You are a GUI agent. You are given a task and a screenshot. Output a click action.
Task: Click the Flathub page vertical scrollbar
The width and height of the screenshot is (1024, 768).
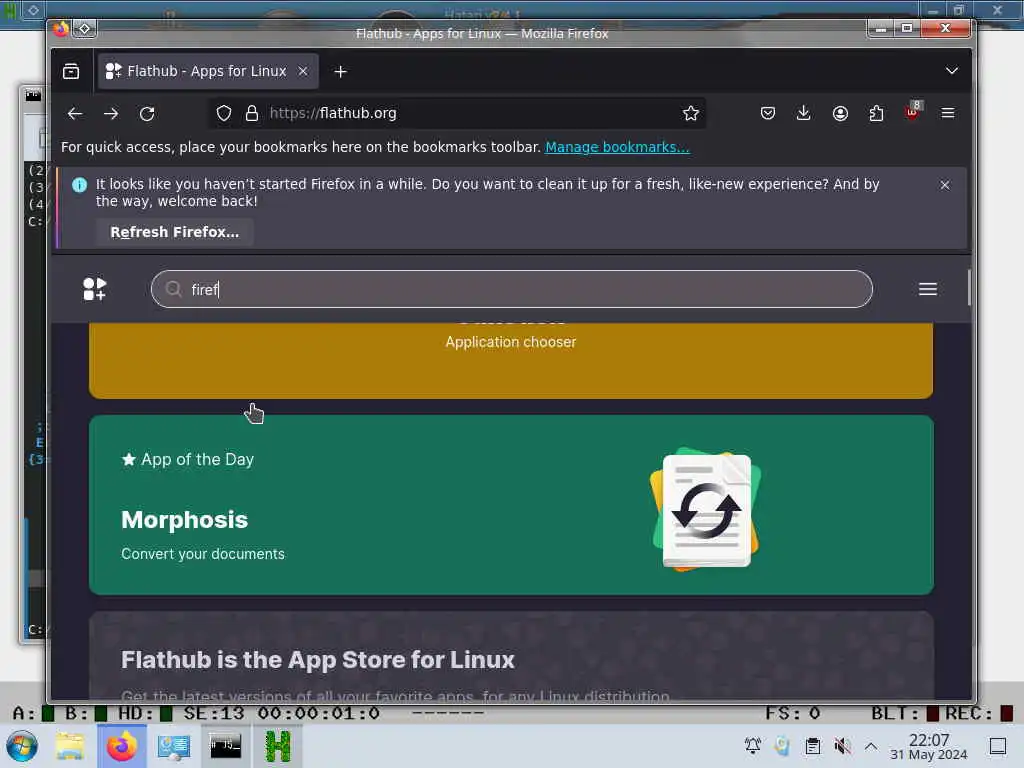969,287
